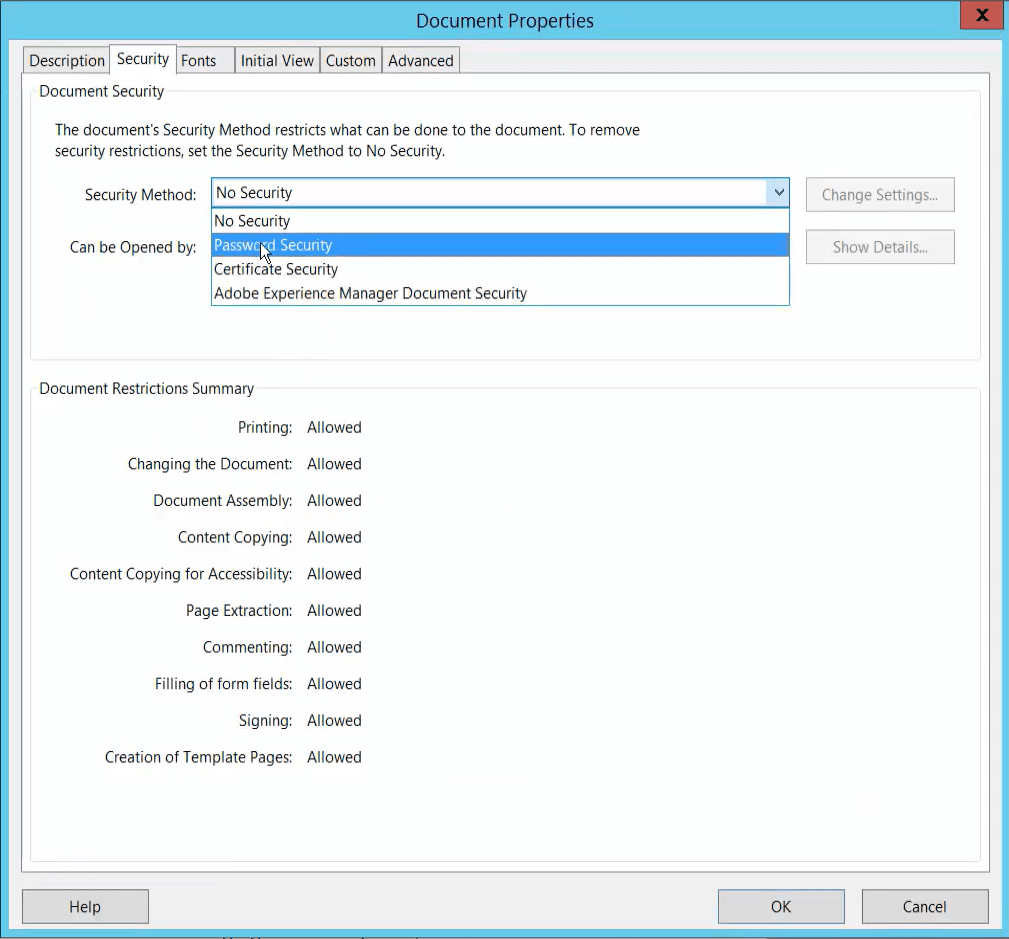
Task: Click the Document Properties title bar
Action: [x=504, y=20]
